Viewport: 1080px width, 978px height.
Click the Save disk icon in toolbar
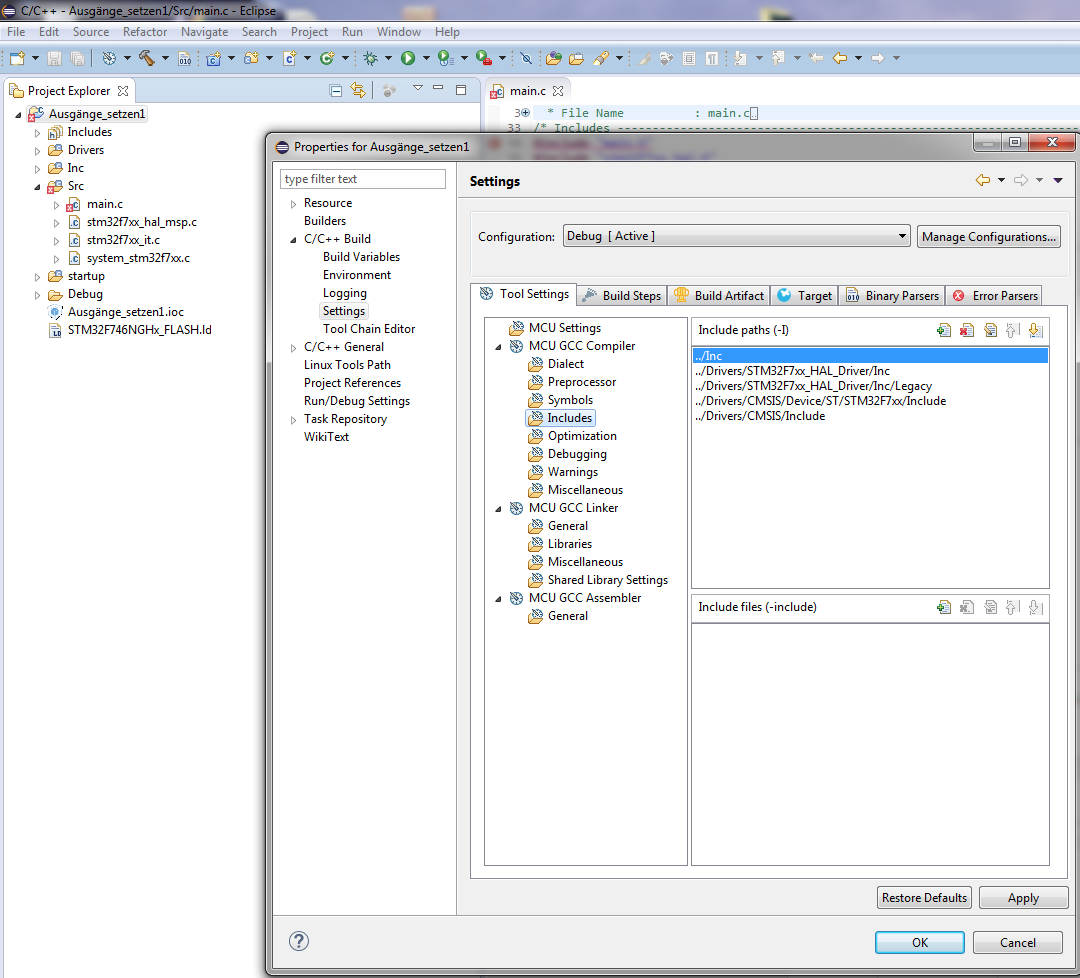coord(54,58)
